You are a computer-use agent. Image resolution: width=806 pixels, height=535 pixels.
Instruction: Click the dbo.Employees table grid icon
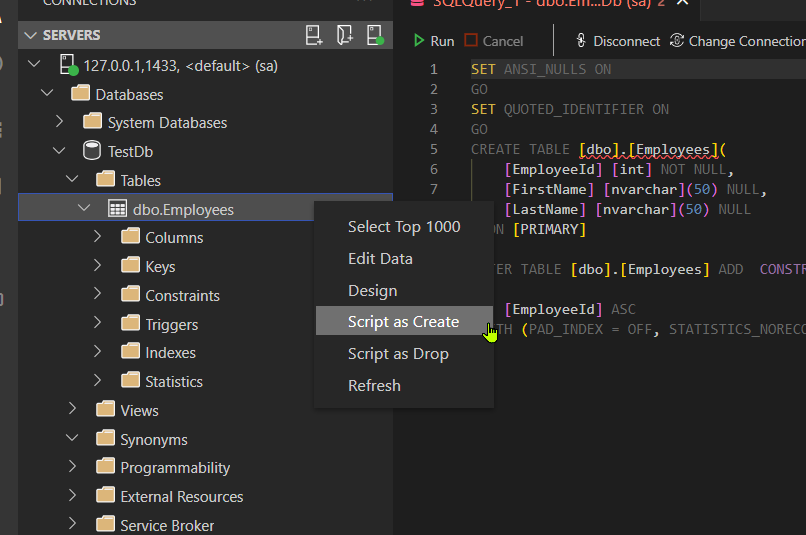(117, 209)
